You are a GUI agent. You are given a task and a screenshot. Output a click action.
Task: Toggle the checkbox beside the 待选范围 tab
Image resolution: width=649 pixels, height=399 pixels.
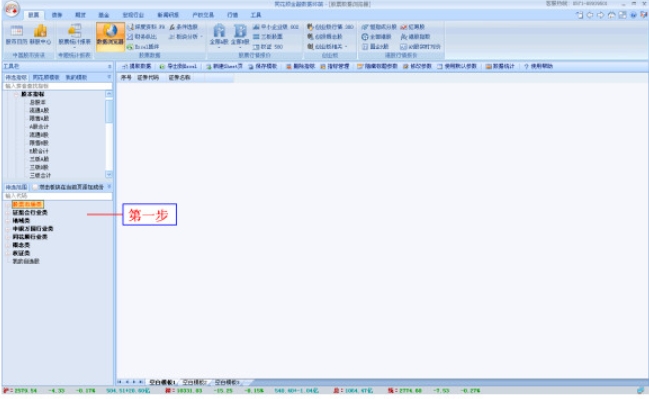(35, 187)
